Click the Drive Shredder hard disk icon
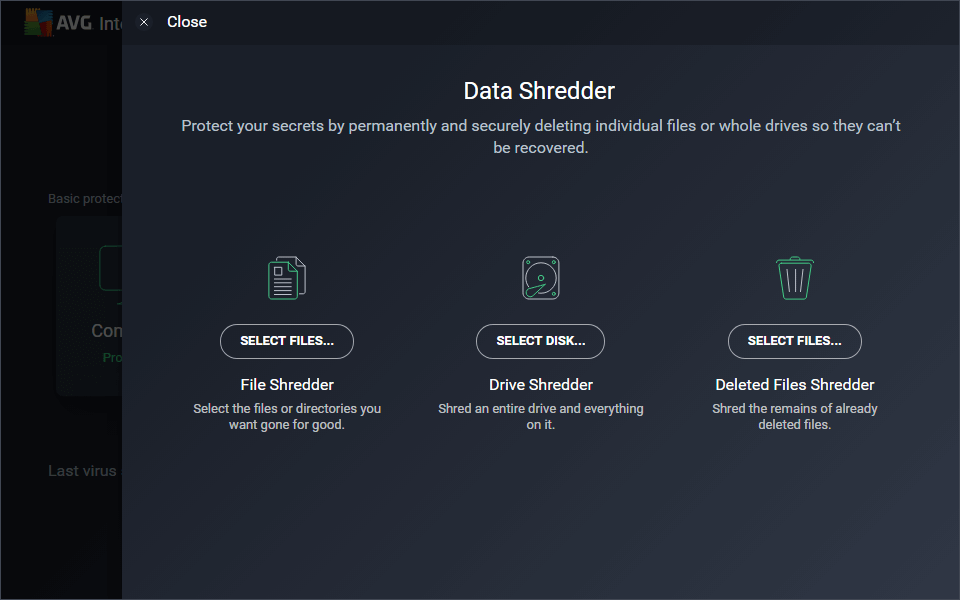 coord(541,277)
